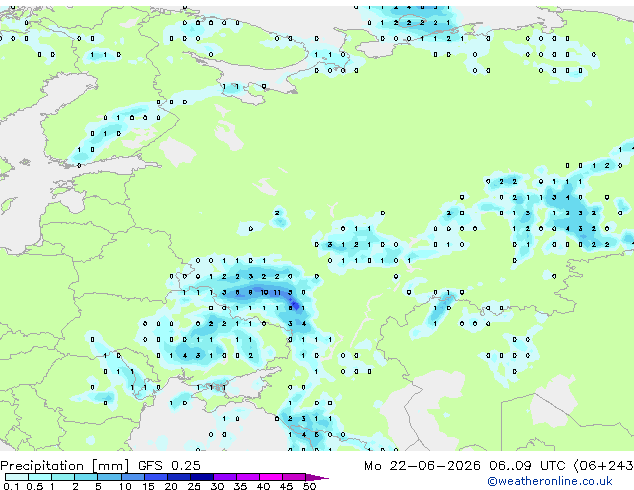Click the legend value label '50'

[x=309, y=486]
